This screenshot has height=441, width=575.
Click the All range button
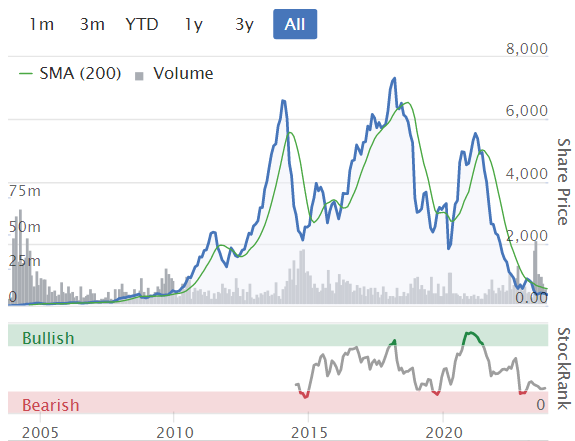pos(295,24)
